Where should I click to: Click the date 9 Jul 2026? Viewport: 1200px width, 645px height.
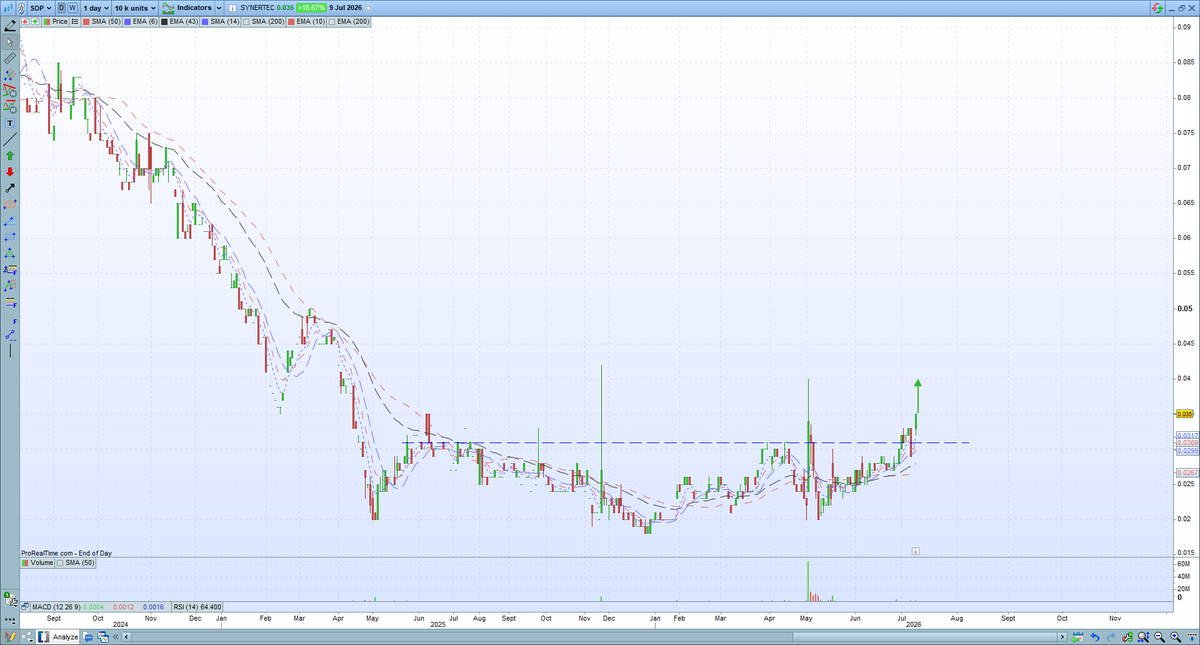345,7
